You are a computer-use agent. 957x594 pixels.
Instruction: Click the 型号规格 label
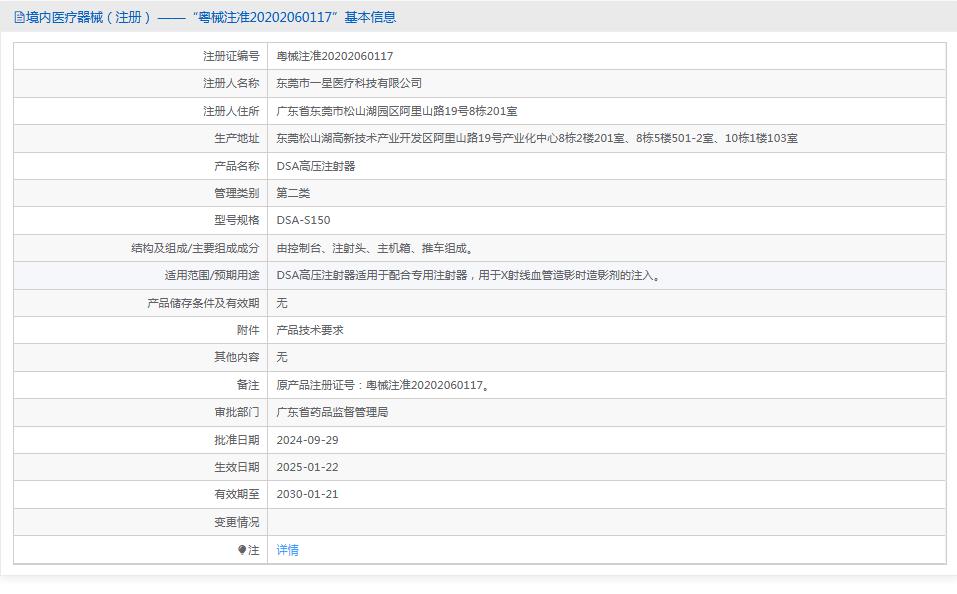coord(237,220)
